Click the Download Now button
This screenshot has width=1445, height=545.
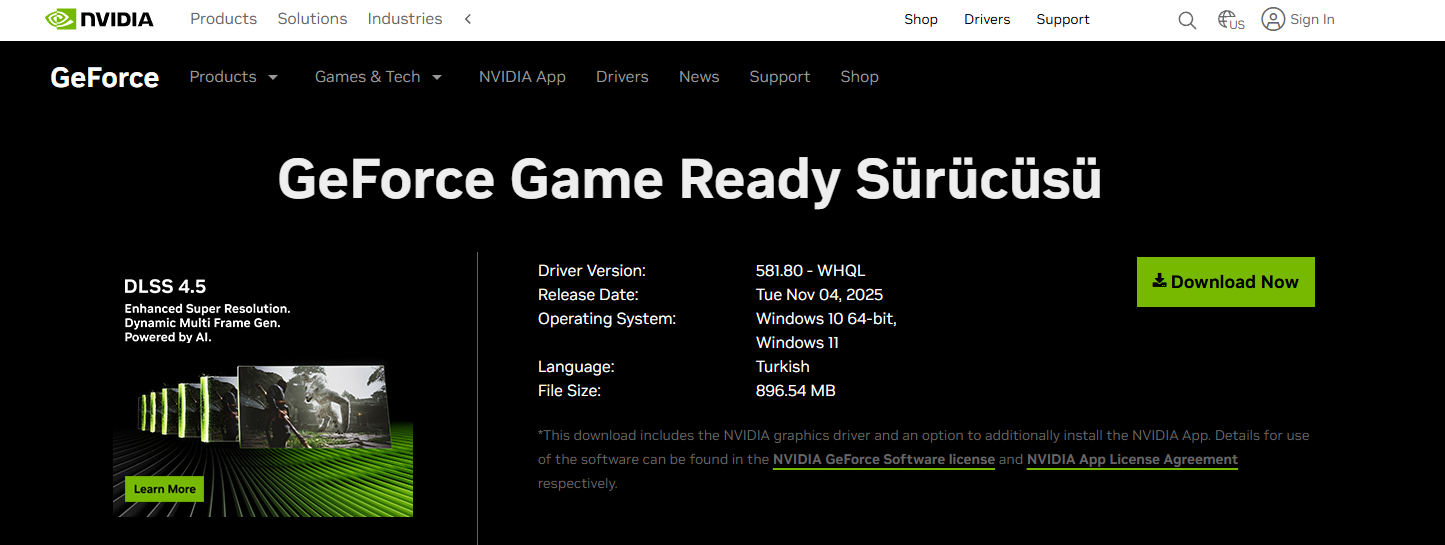pos(1226,282)
